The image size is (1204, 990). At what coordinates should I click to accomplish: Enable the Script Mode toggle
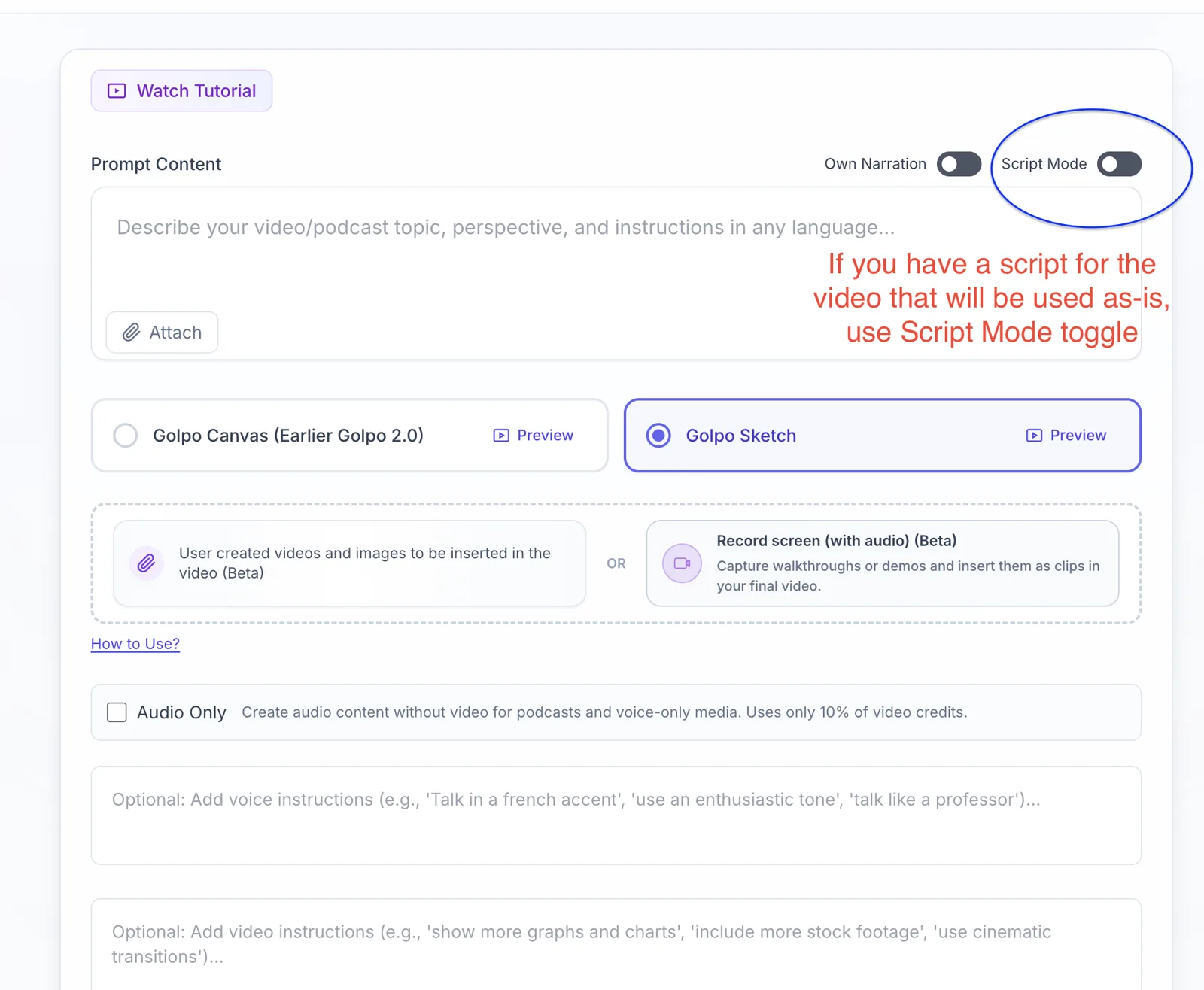pos(1119,164)
